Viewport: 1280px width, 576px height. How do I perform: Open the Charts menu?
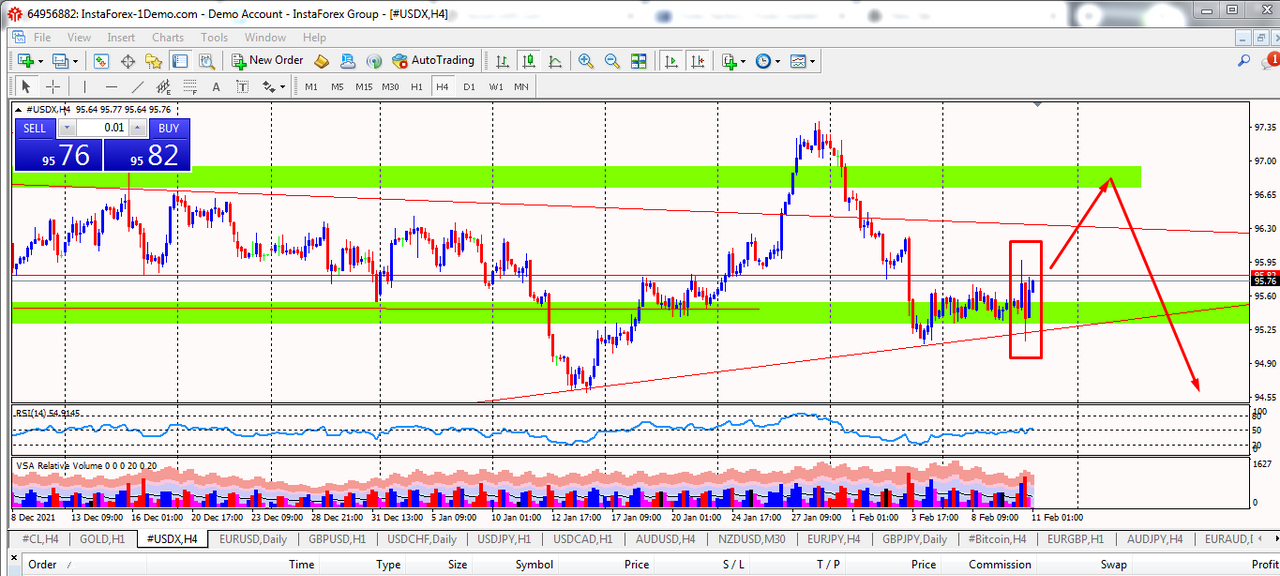click(x=167, y=37)
